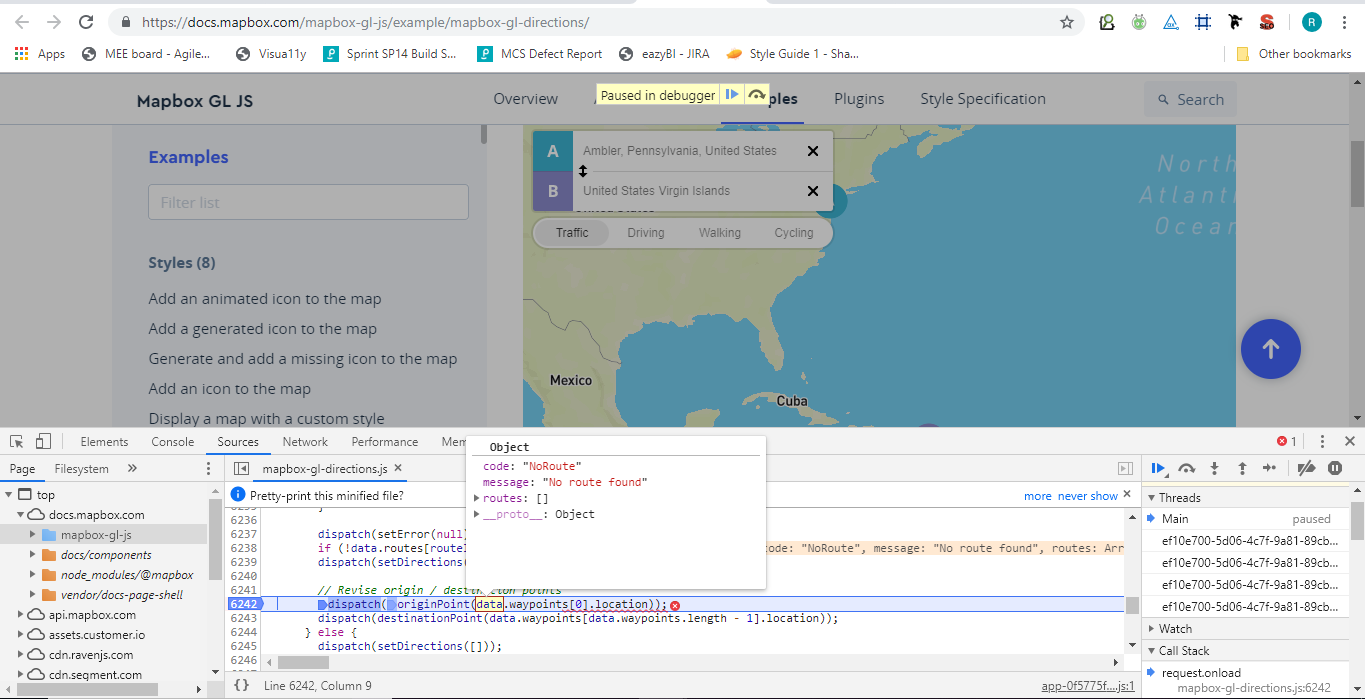The height and width of the screenshot is (699, 1365).
Task: Resume script execution in the DevTools debugger toolbar
Action: point(1159,468)
